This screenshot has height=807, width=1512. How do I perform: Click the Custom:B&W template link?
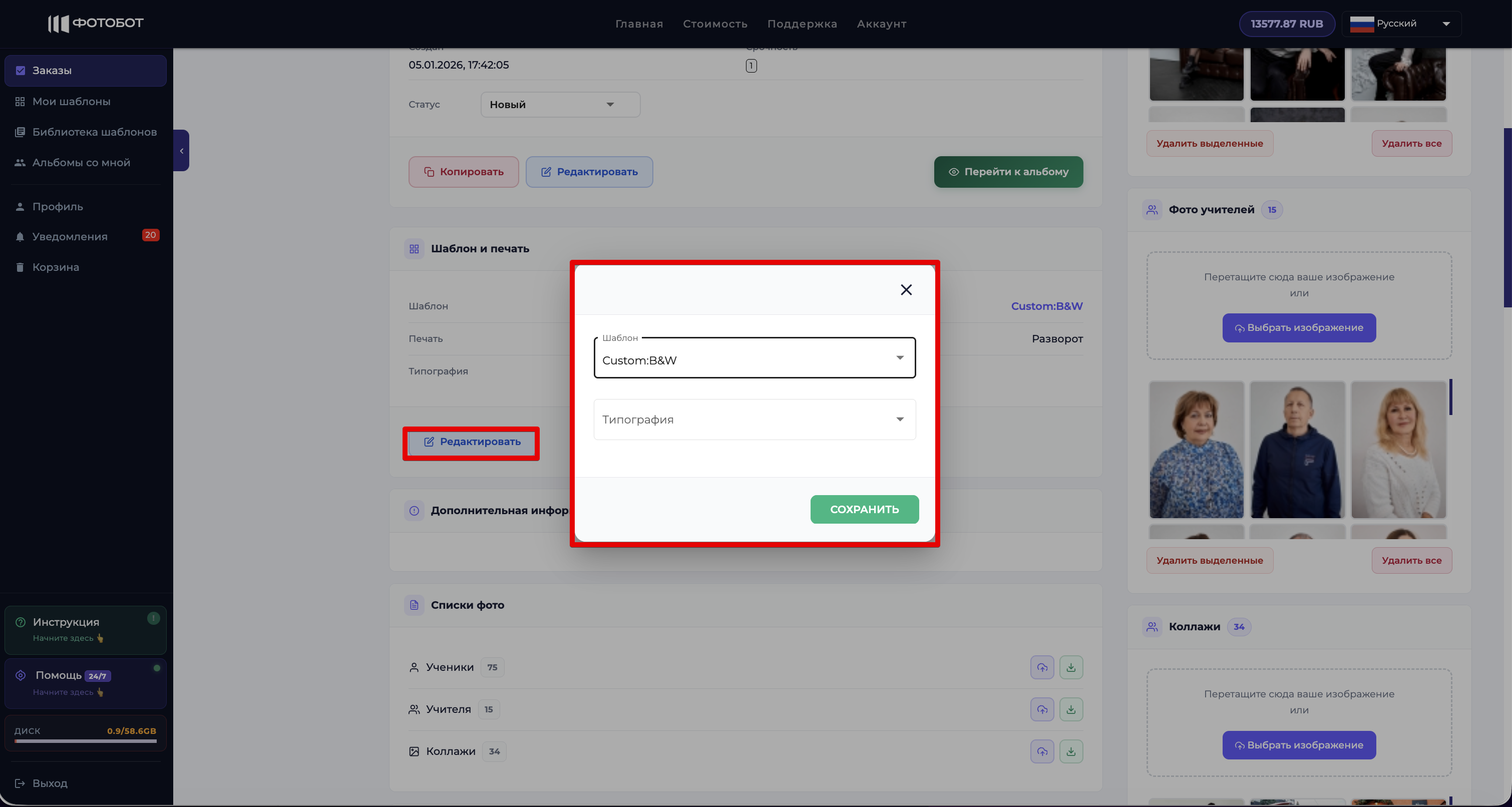point(1046,306)
